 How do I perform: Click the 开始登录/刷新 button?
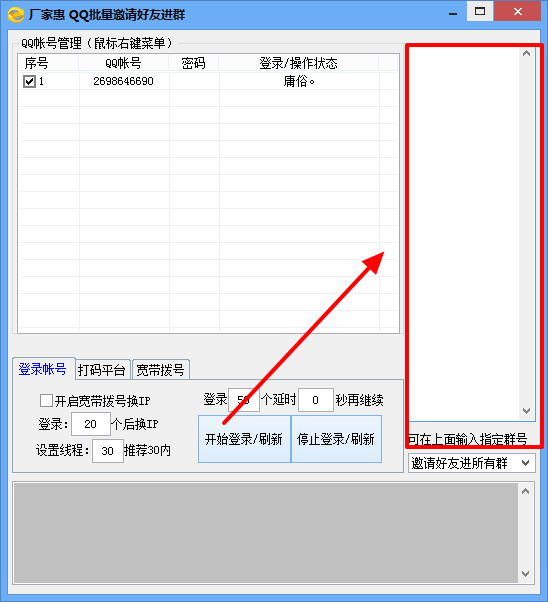tap(244, 439)
